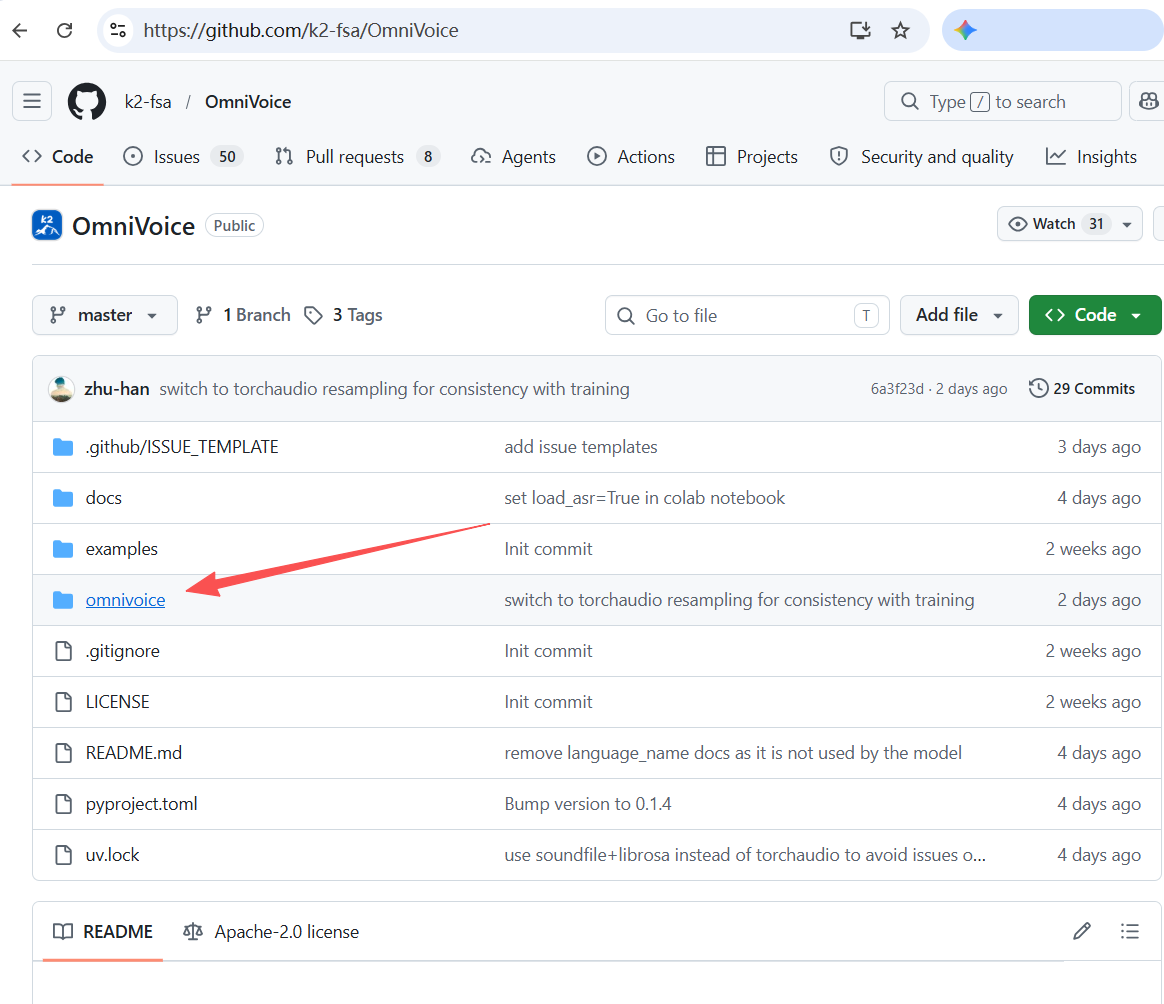Expand the master branch dropdown
Screen dimensions: 1164x1004
point(105,315)
